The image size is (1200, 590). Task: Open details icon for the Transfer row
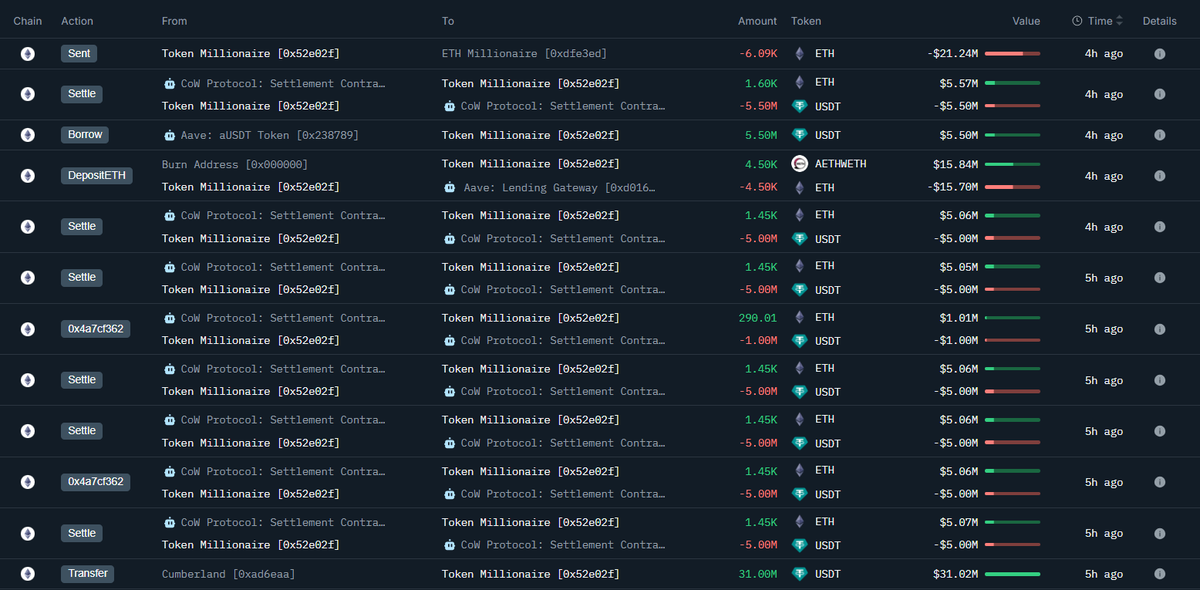point(1160,574)
